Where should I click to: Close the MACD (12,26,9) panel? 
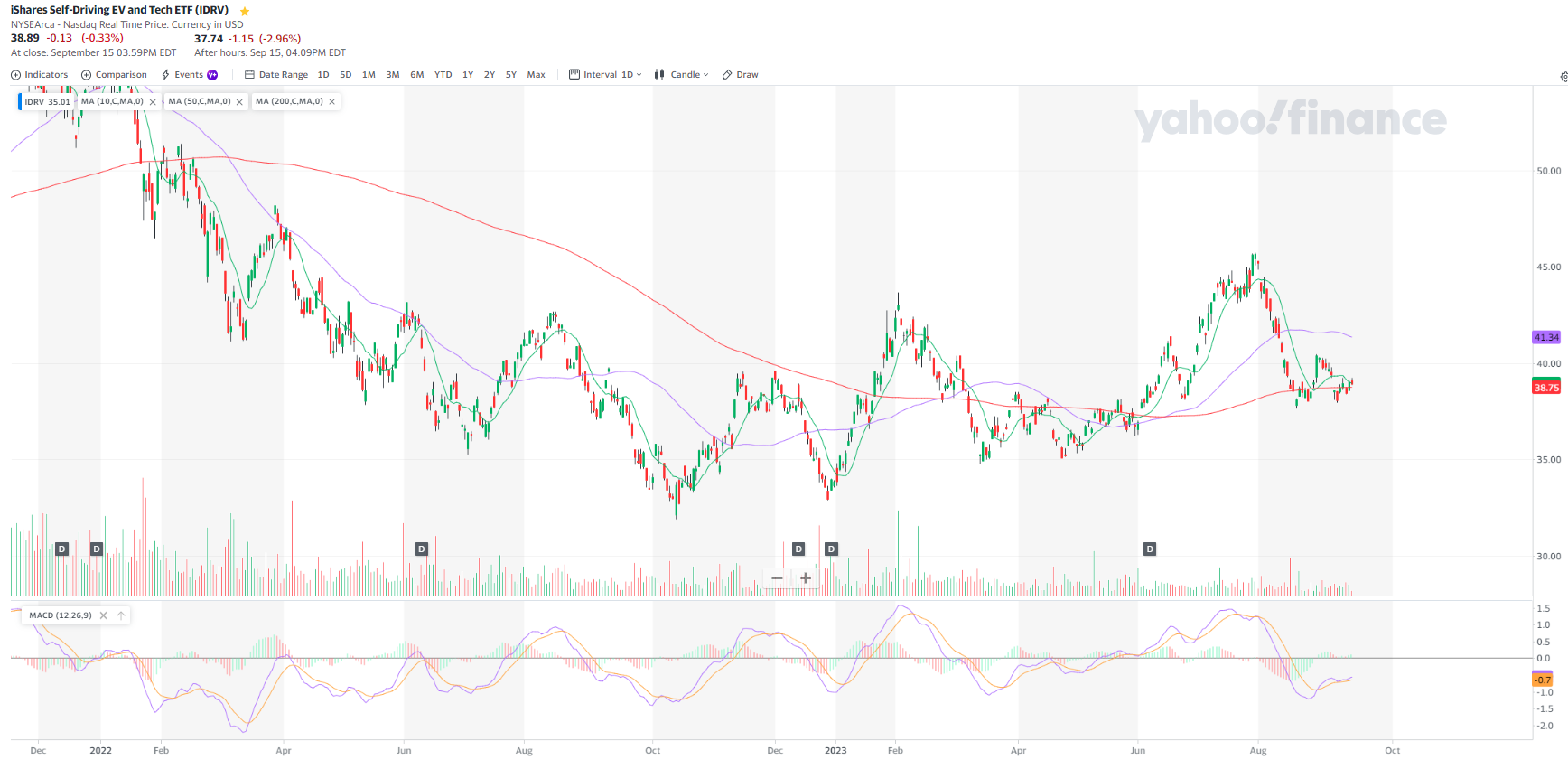pos(103,615)
